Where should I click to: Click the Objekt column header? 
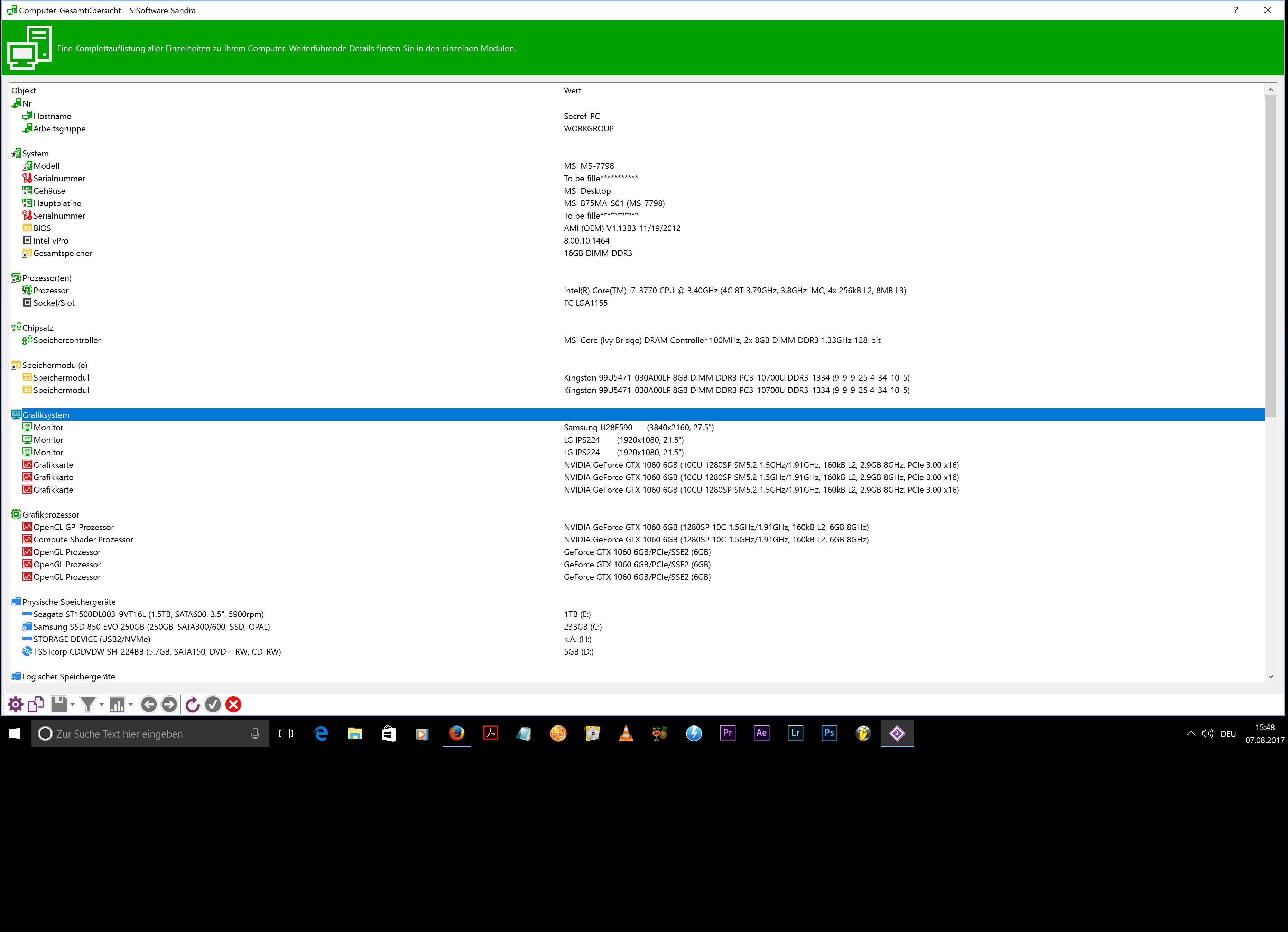[24, 90]
